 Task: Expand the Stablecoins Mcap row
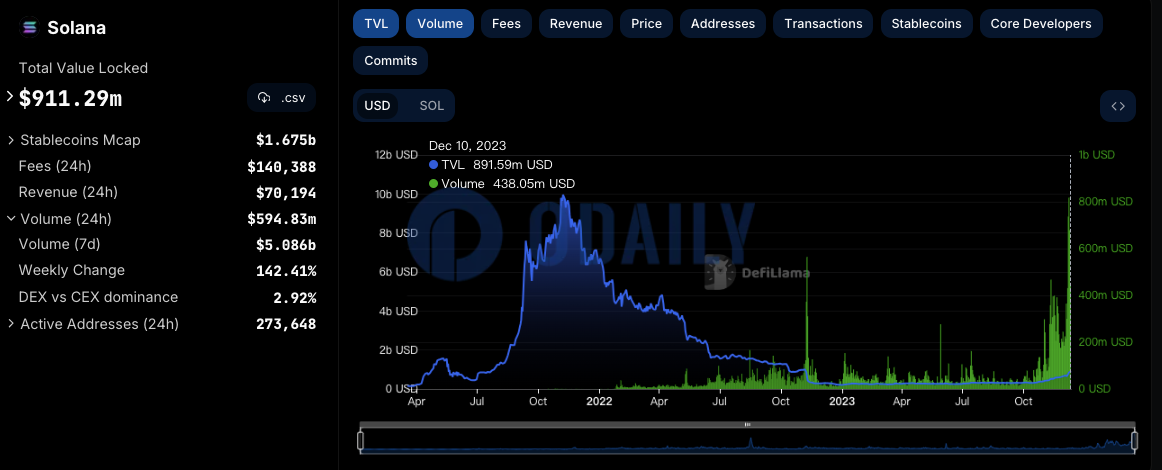[x=11, y=140]
